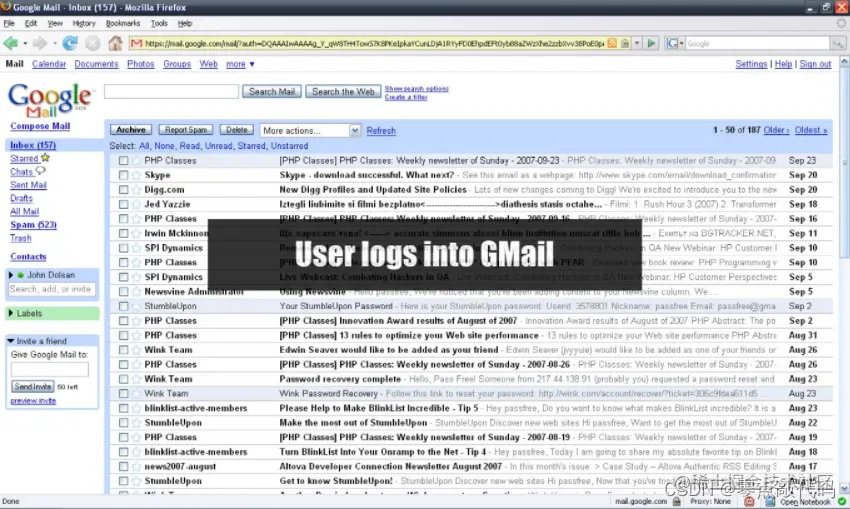Click the Google Mail logo
The width and height of the screenshot is (850, 509).
49,100
